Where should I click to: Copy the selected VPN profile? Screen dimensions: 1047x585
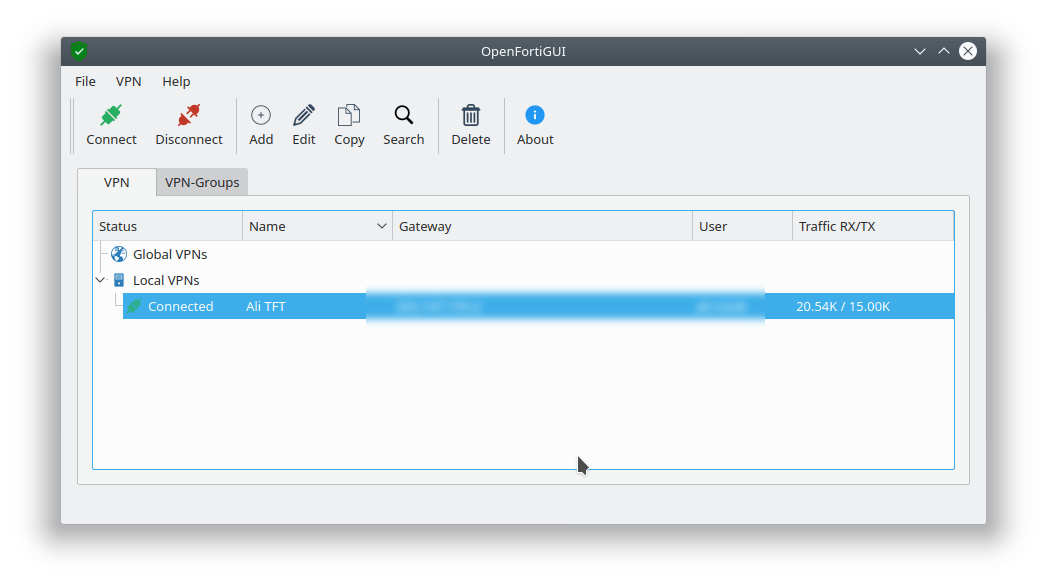click(x=349, y=115)
